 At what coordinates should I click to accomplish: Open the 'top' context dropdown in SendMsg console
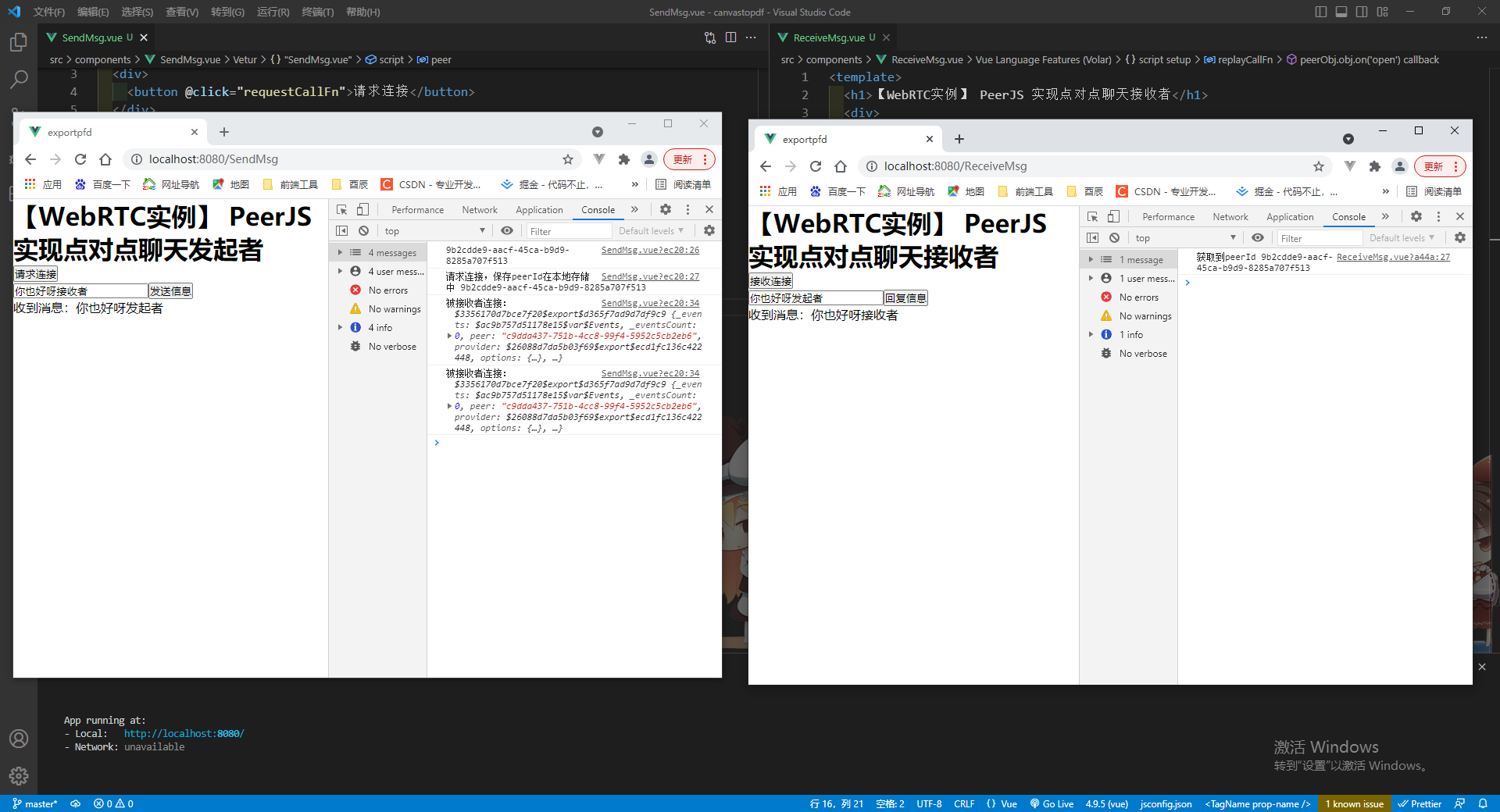pyautogui.click(x=435, y=231)
